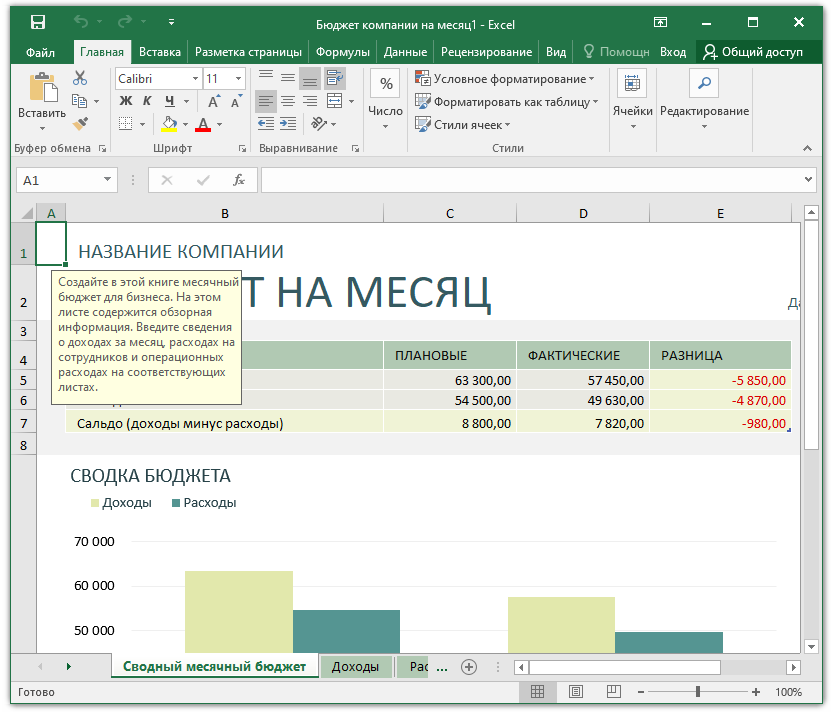Switch to Page Layout view icon
The height and width of the screenshot is (712, 832).
(576, 692)
